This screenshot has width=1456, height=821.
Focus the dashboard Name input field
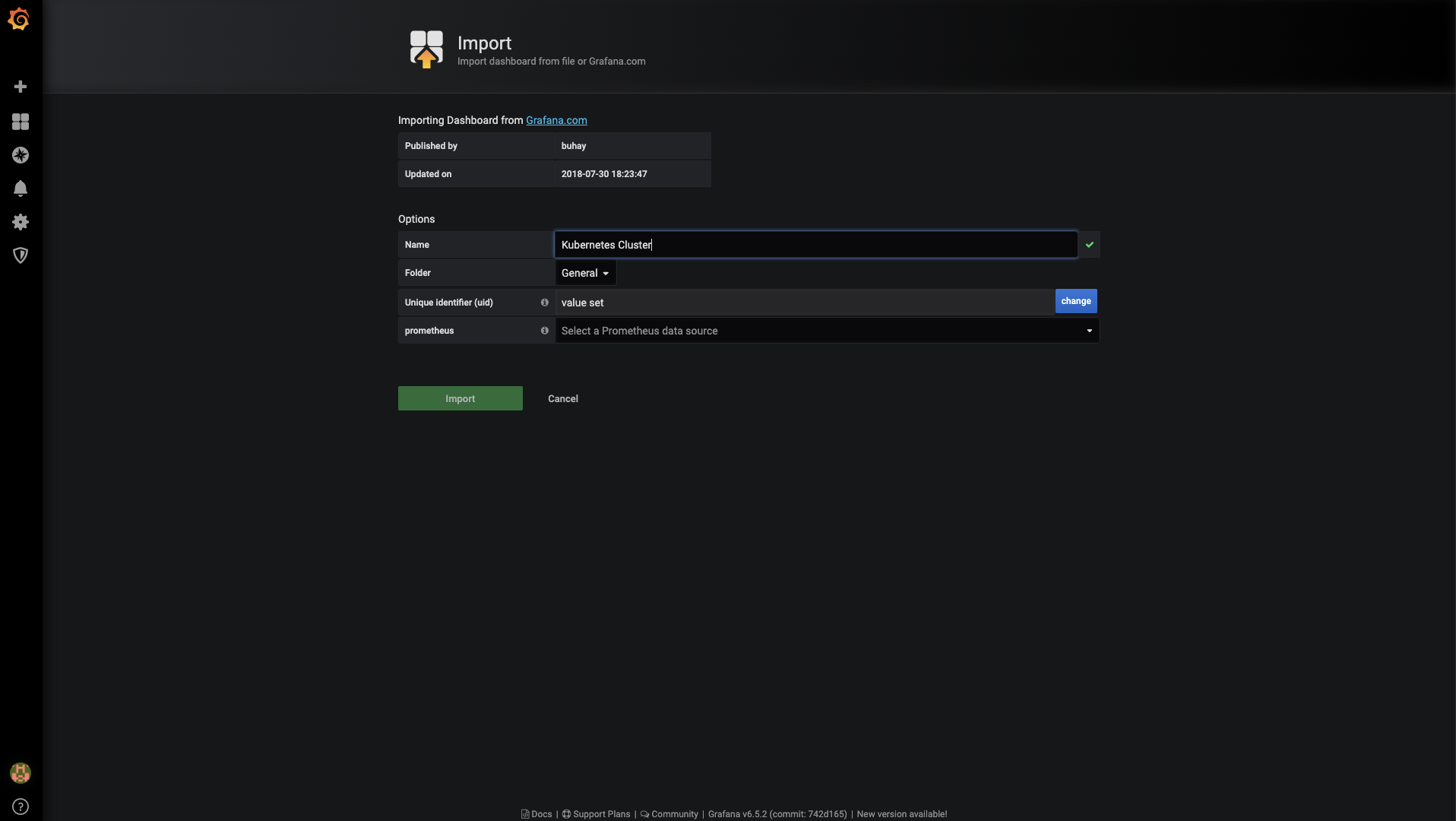coord(816,245)
